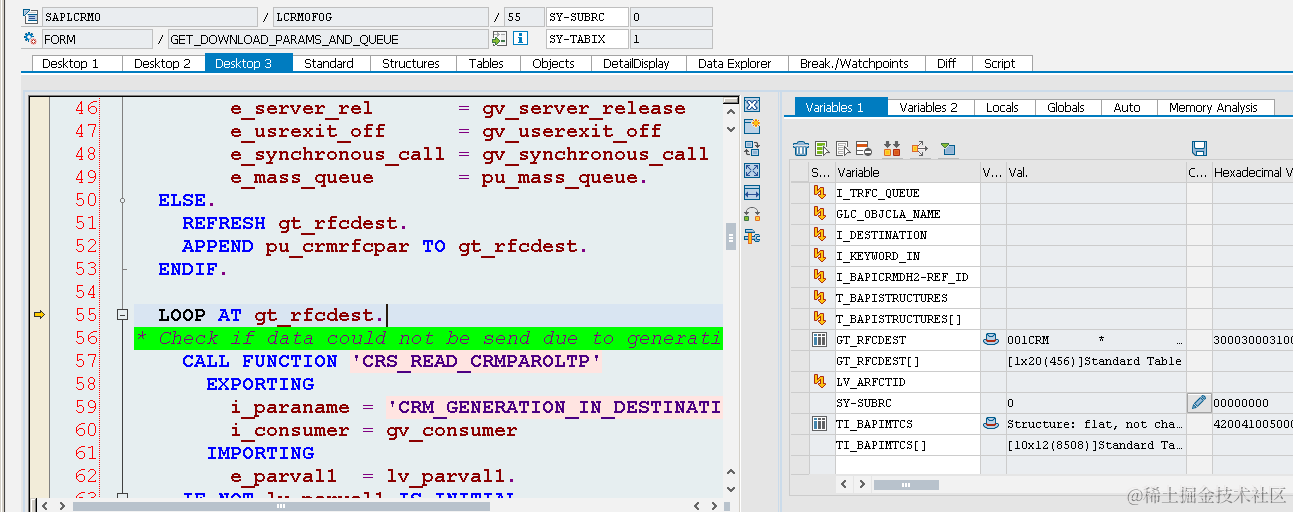Click the I_BAPICRMDH2-REF_ID variable cell
The image size is (1293, 512).
click(x=907, y=277)
